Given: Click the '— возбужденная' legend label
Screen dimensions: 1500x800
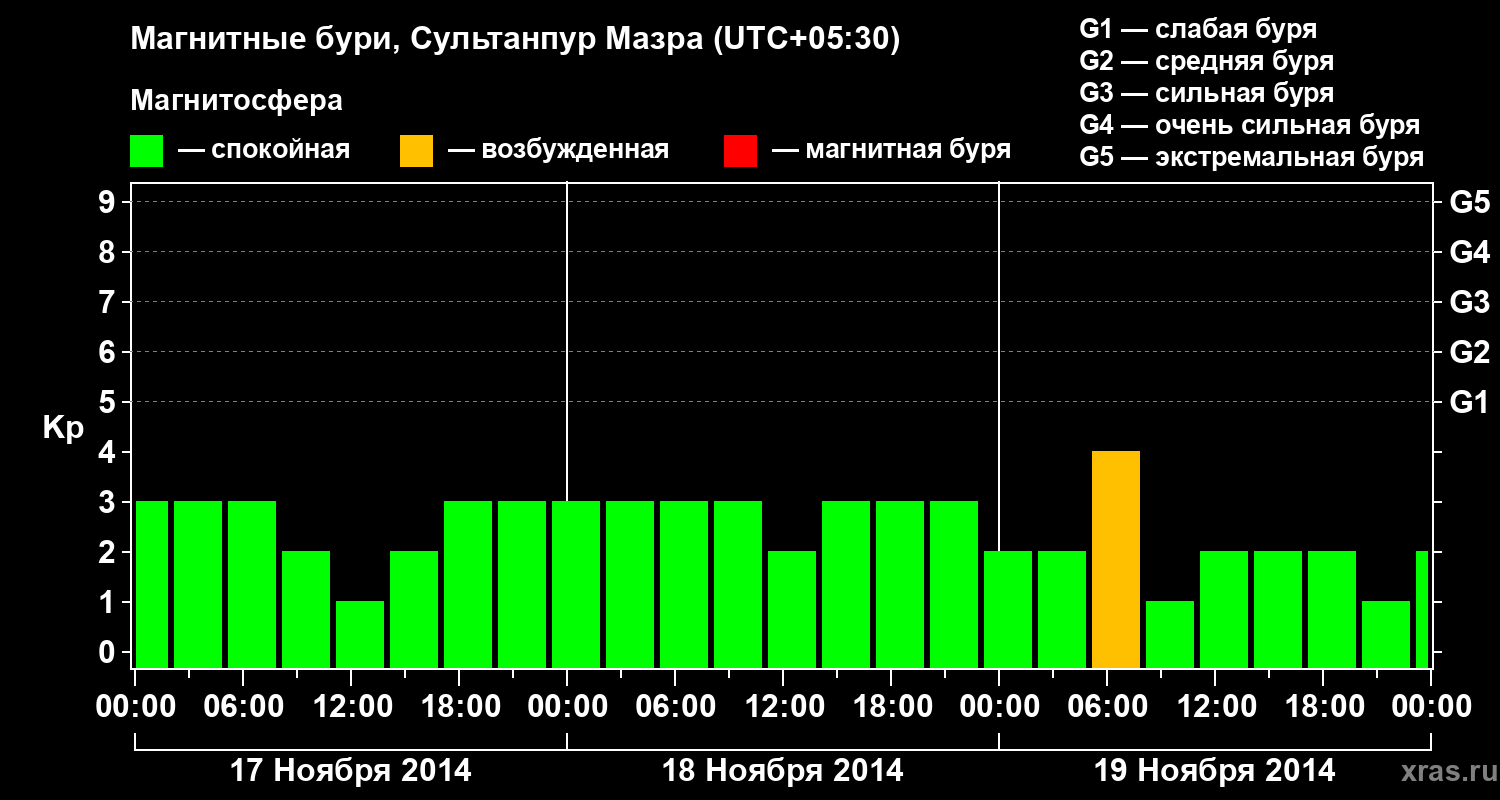Looking at the screenshot, I should point(558,151).
